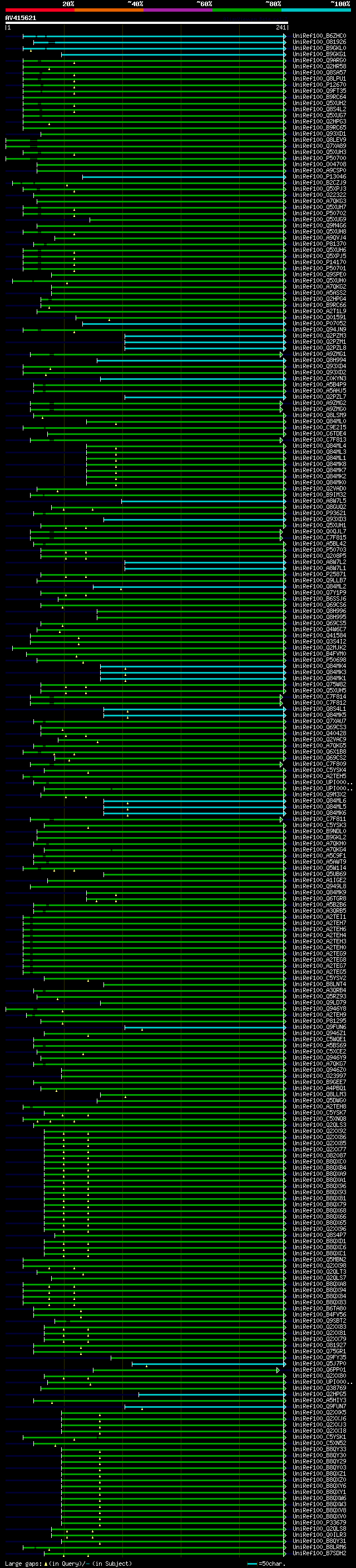View the UniRef100_P50702 alignment label
This screenshot has width=356, height=1568.
click(x=319, y=213)
